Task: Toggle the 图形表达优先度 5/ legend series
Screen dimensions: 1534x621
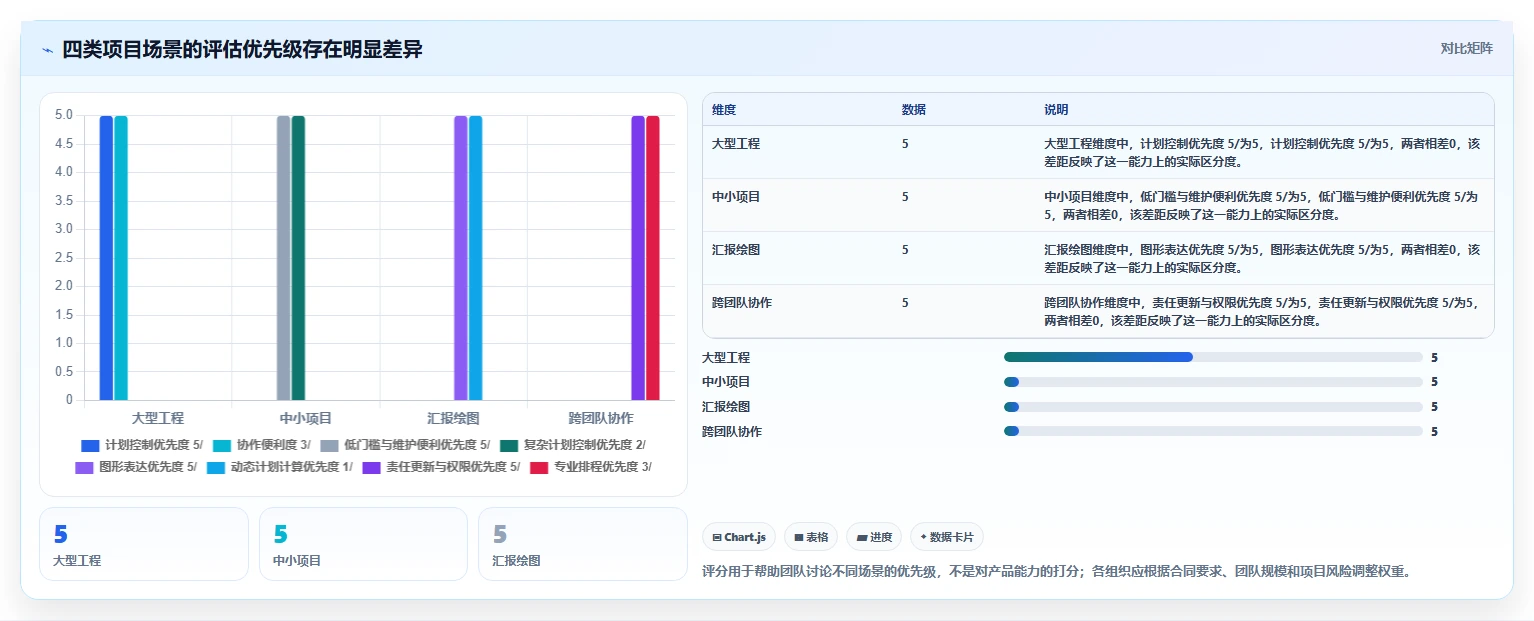Action: (x=136, y=467)
